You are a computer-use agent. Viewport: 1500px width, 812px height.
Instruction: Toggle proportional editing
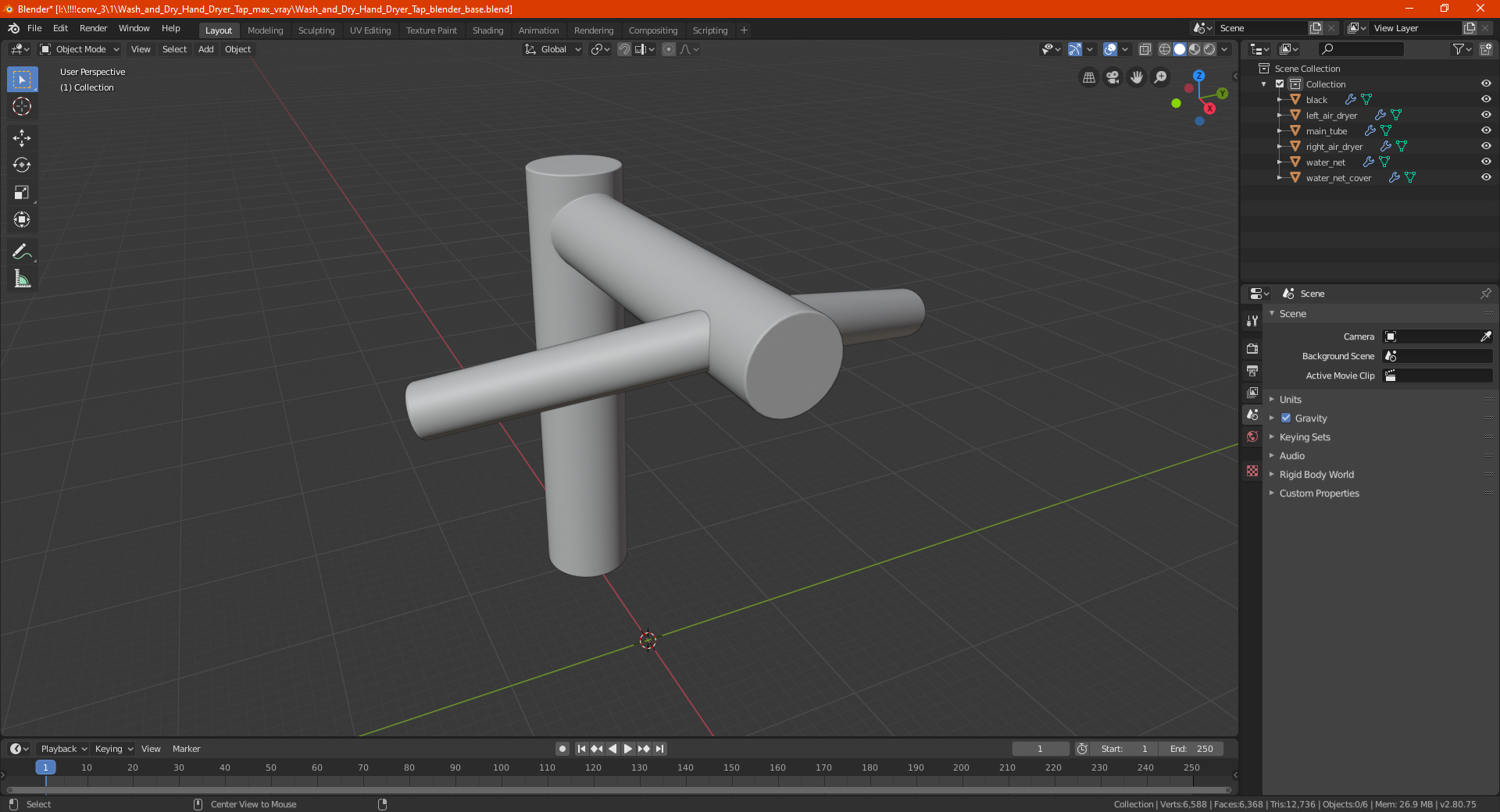click(x=669, y=49)
